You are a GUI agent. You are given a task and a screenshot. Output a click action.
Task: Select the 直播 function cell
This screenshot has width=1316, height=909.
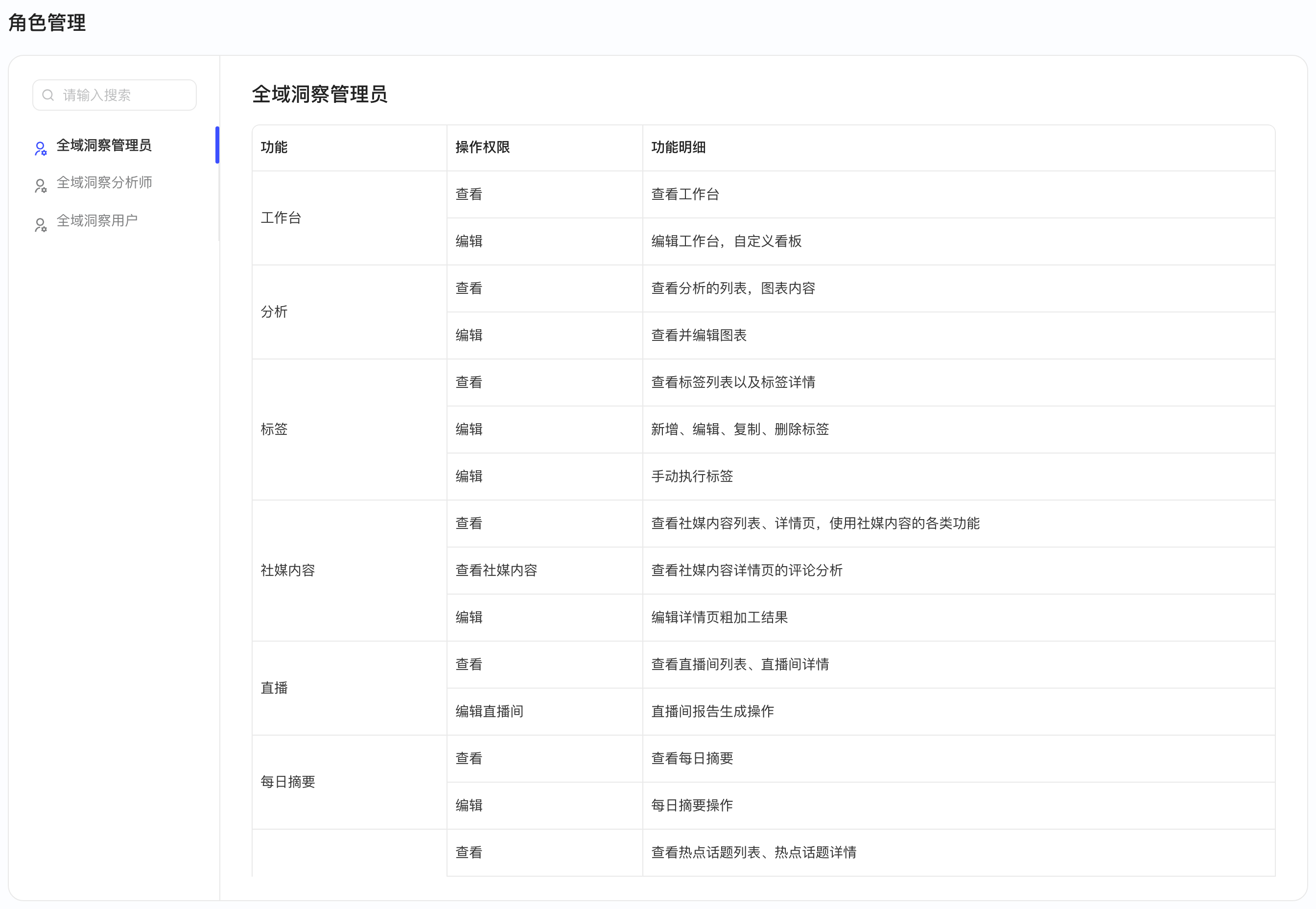tap(350, 688)
